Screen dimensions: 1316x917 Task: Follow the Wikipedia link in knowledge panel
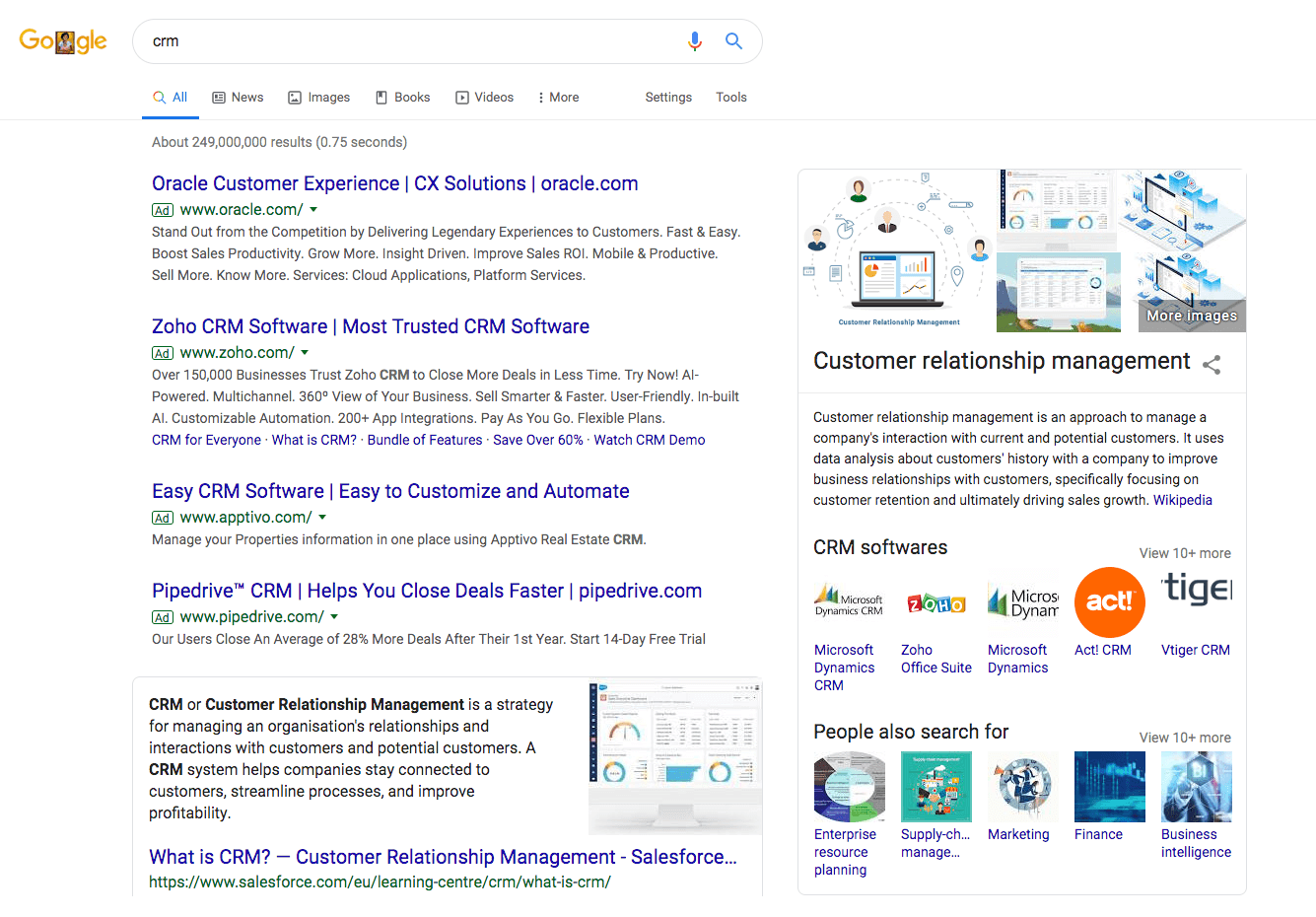(1183, 500)
